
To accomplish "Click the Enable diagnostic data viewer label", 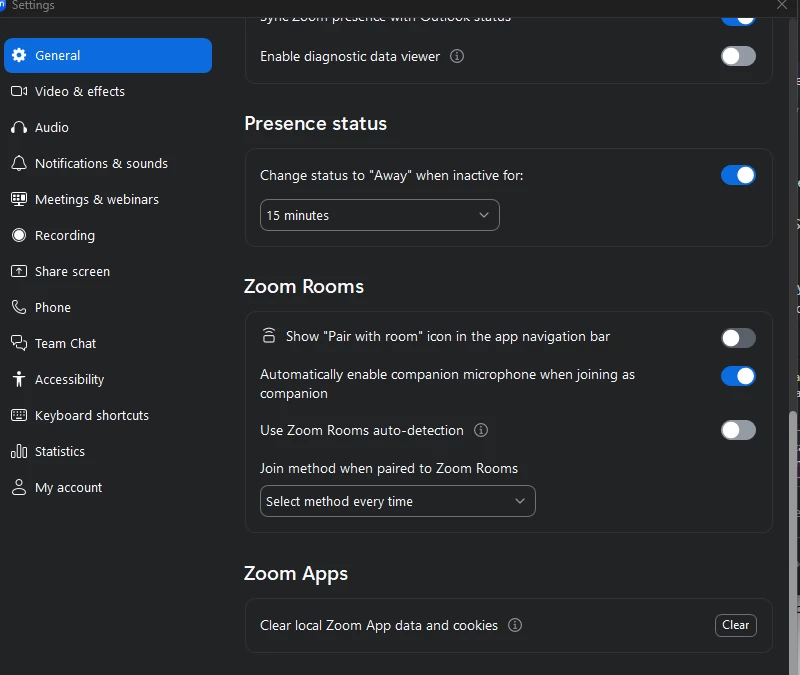I will point(350,56).
